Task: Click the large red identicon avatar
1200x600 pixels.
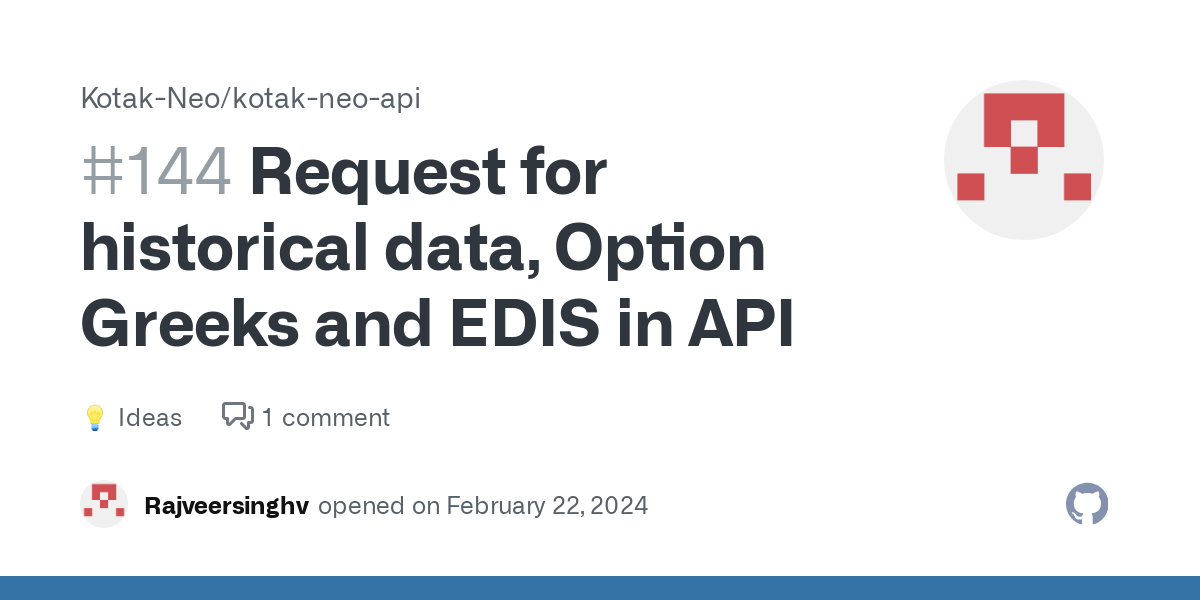Action: 1023,160
